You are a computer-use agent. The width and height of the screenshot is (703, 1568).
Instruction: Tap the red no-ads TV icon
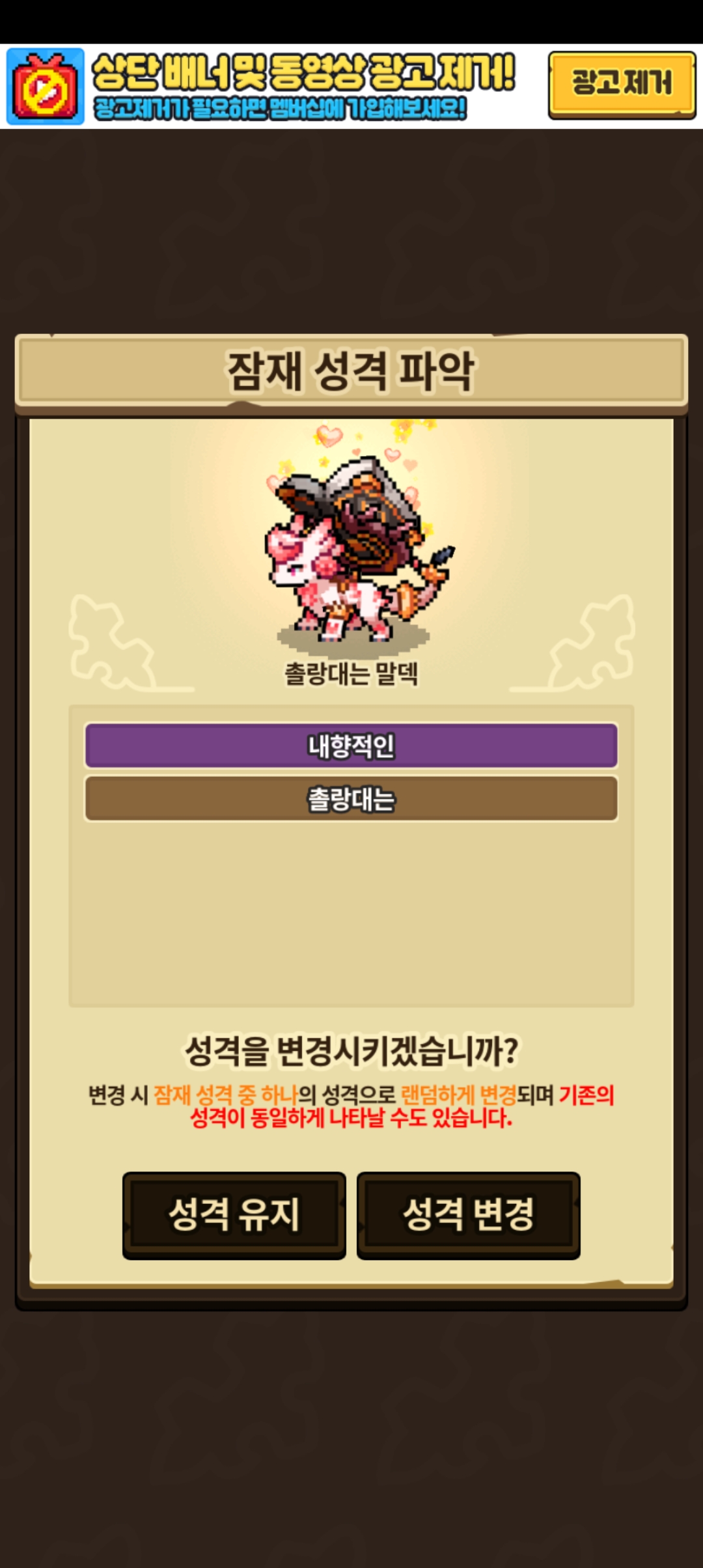45,87
